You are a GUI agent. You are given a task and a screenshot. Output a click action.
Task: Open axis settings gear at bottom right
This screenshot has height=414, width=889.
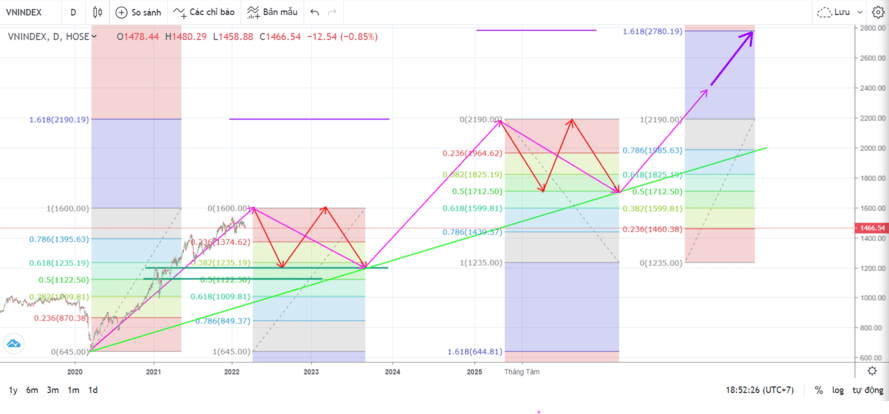tap(870, 370)
